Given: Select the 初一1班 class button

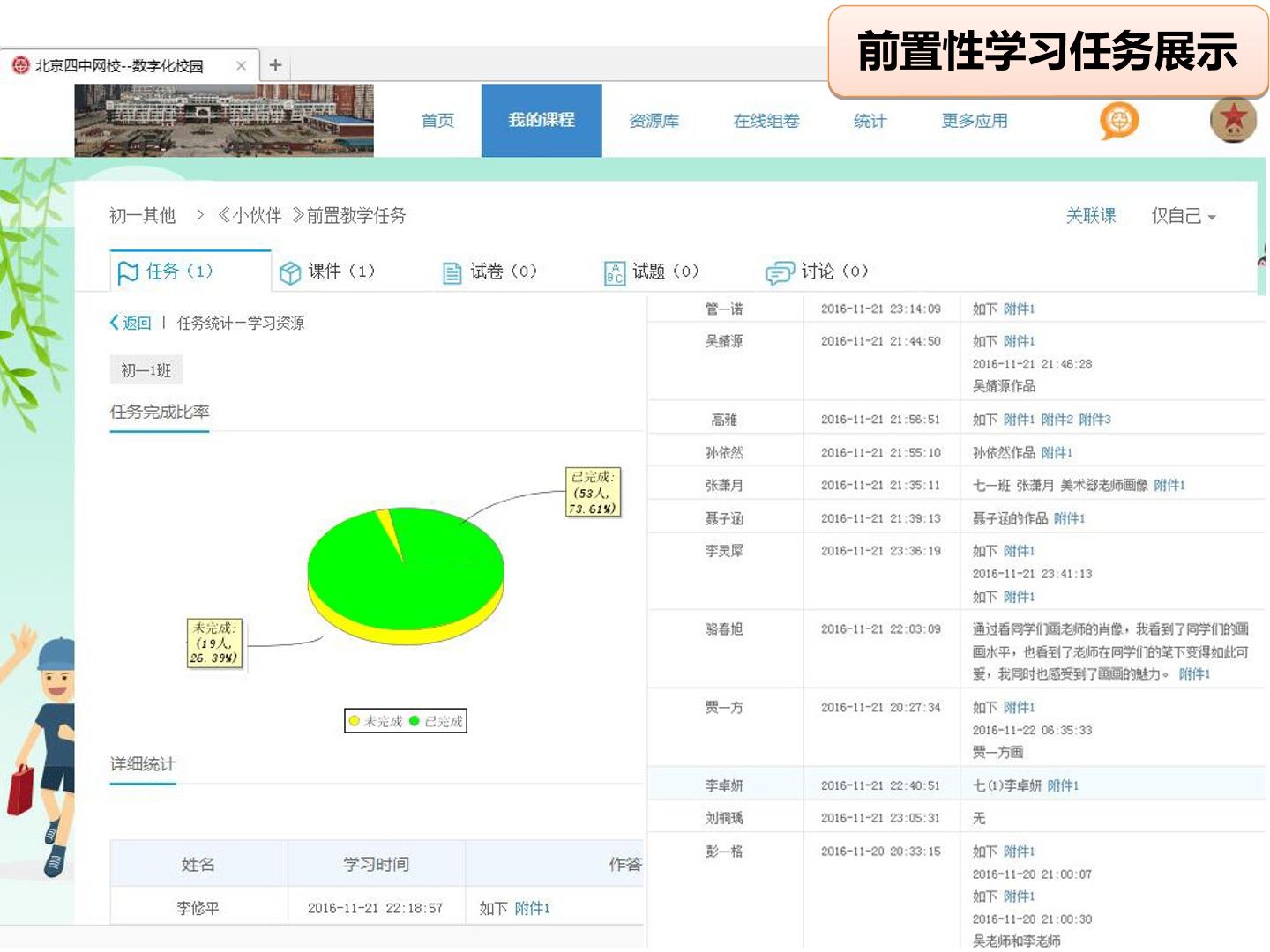Looking at the screenshot, I should pos(146,370).
